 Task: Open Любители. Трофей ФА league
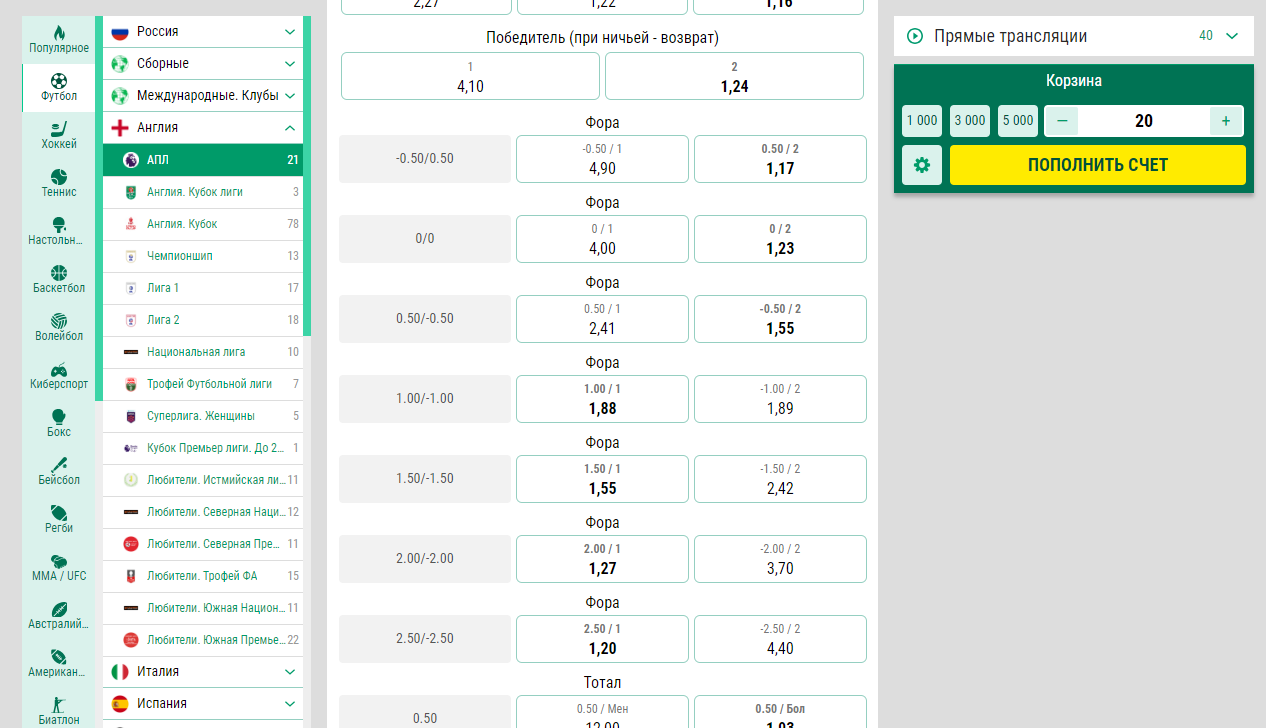click(203, 576)
